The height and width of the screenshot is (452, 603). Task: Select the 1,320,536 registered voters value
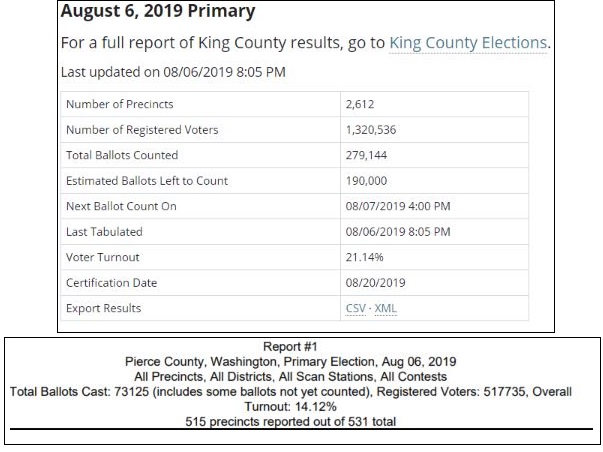pos(374,130)
